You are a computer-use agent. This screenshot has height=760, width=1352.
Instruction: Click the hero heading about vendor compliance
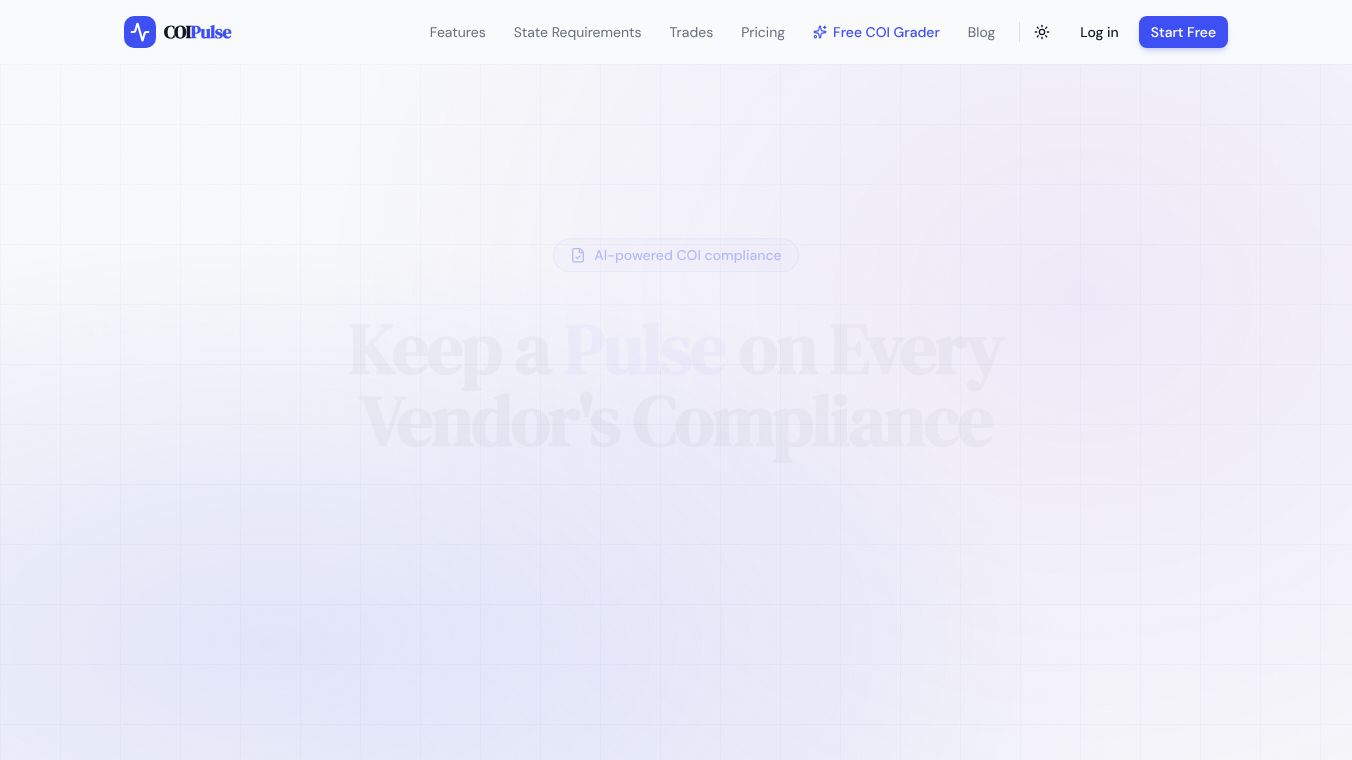[676, 385]
